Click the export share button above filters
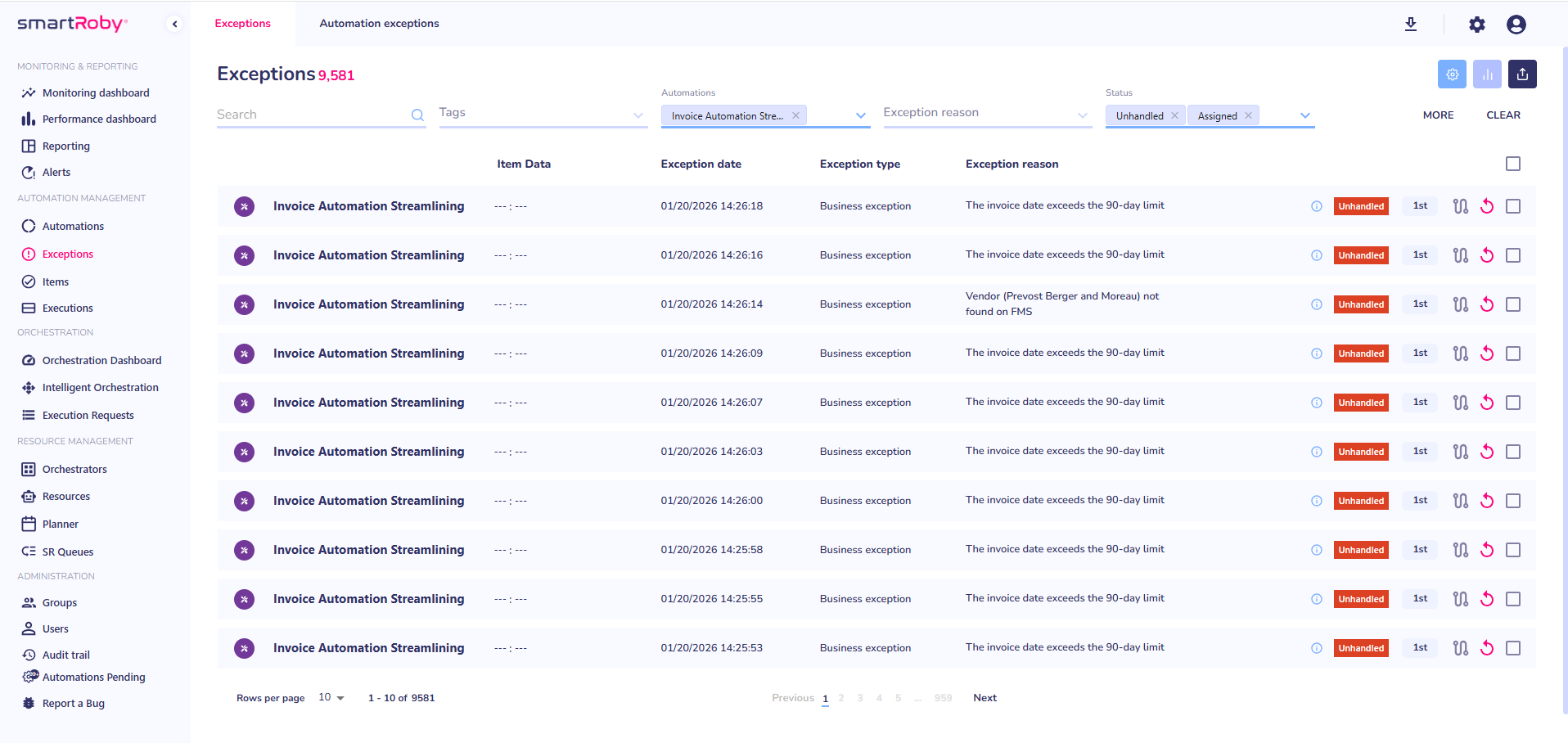The image size is (1568, 743). tap(1522, 74)
